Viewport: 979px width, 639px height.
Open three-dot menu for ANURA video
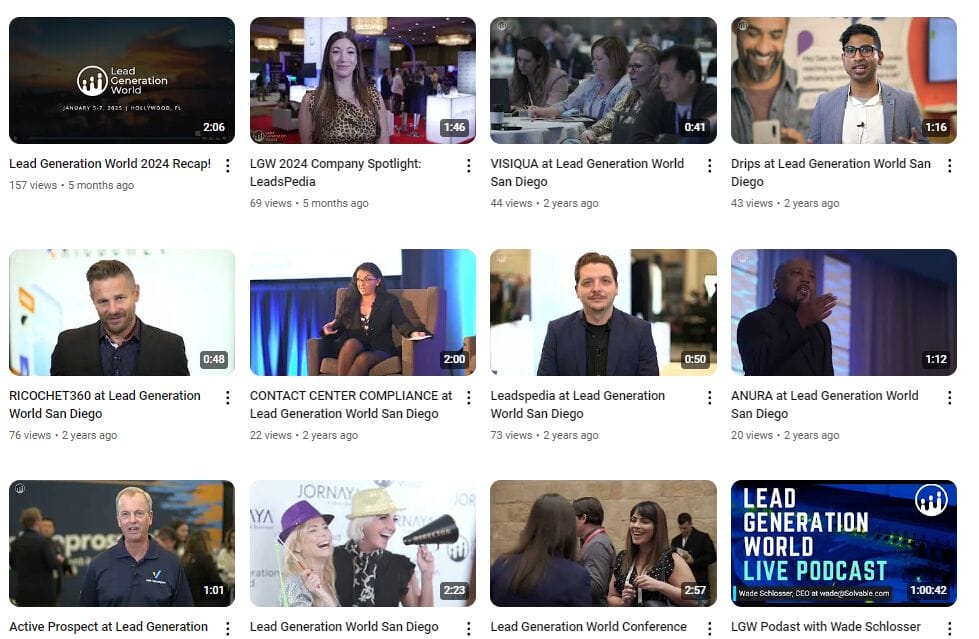point(950,397)
